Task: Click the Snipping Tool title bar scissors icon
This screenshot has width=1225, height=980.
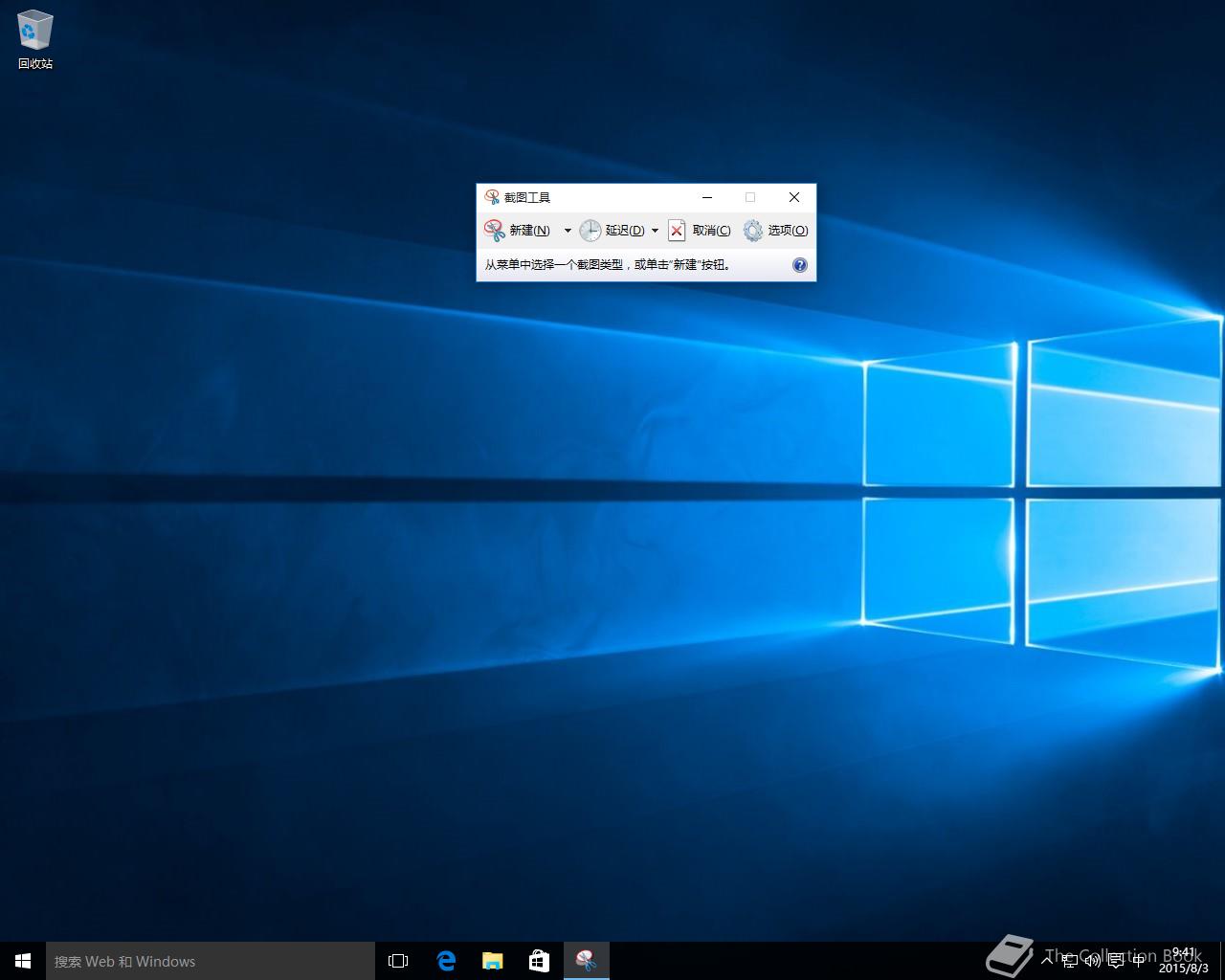Action: 492,197
